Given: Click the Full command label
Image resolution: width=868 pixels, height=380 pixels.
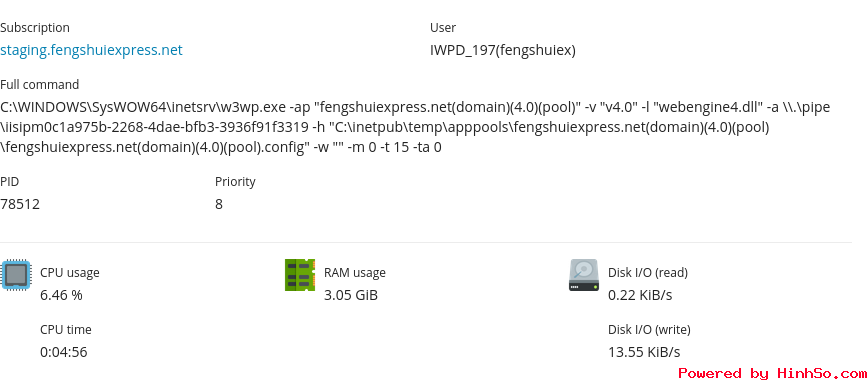Looking at the screenshot, I should pos(39,85).
